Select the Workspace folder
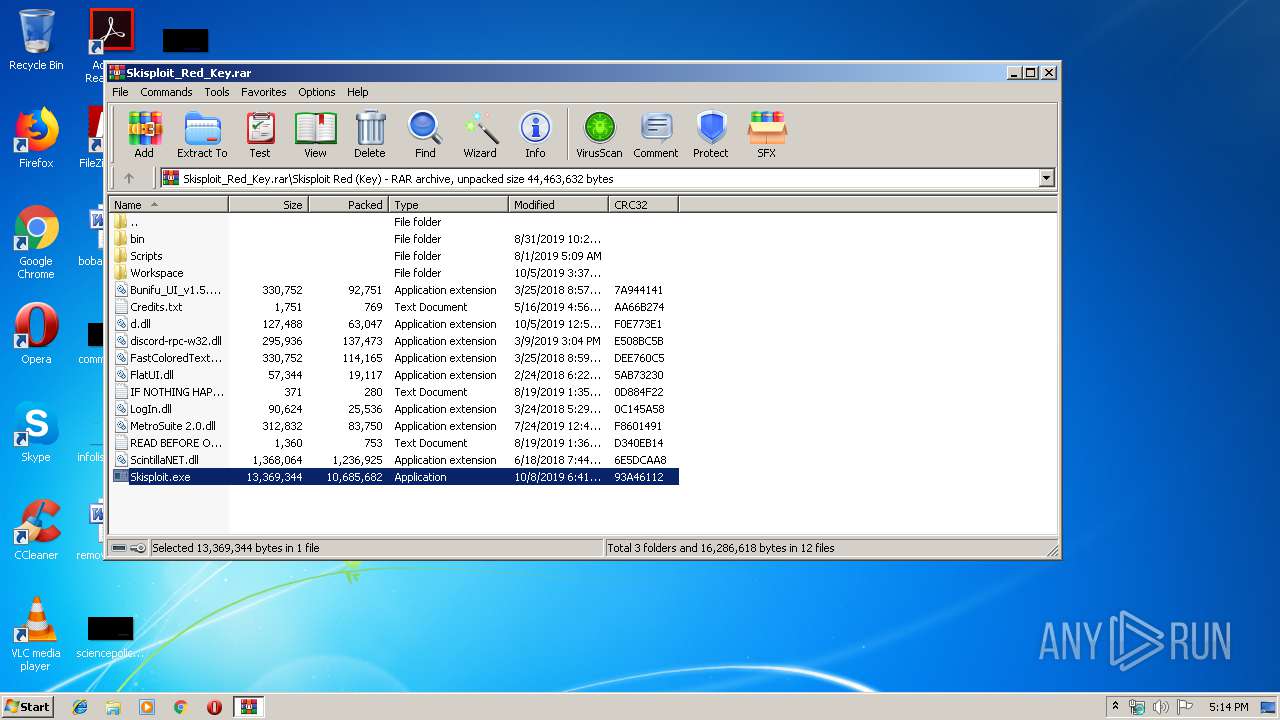 point(394,273)
